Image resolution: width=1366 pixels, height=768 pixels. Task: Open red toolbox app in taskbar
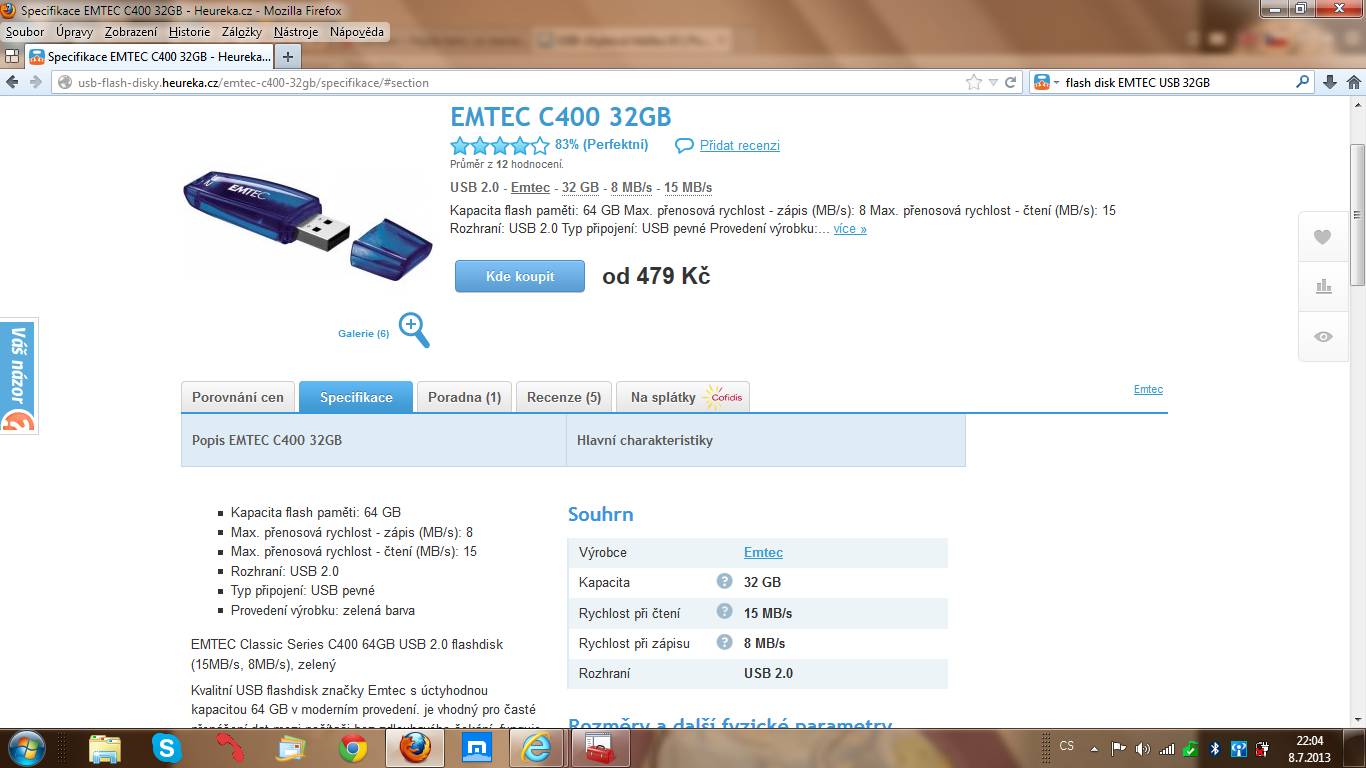[600, 748]
